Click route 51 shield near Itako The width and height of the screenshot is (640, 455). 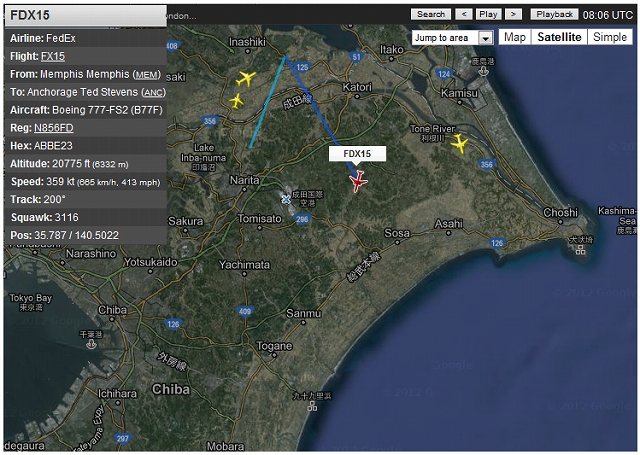click(x=356, y=57)
